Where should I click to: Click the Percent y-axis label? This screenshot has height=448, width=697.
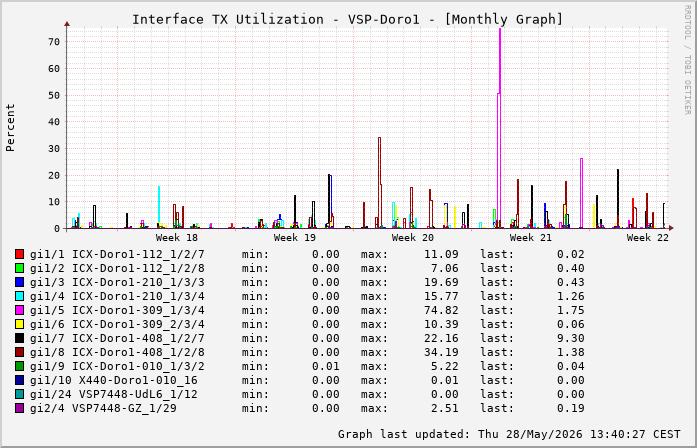(x=10, y=128)
